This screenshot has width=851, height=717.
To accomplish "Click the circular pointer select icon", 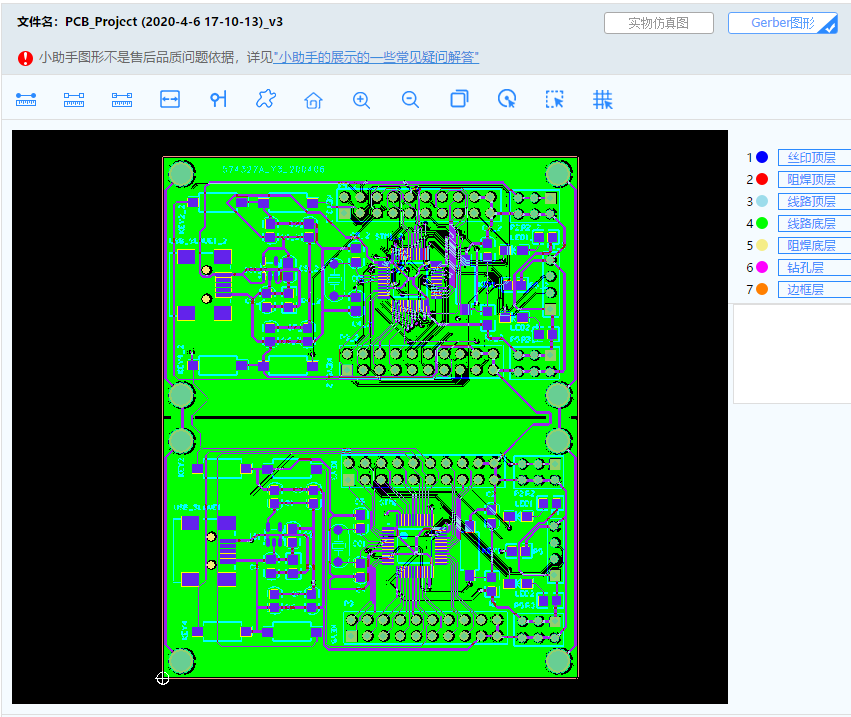I will click(x=507, y=99).
